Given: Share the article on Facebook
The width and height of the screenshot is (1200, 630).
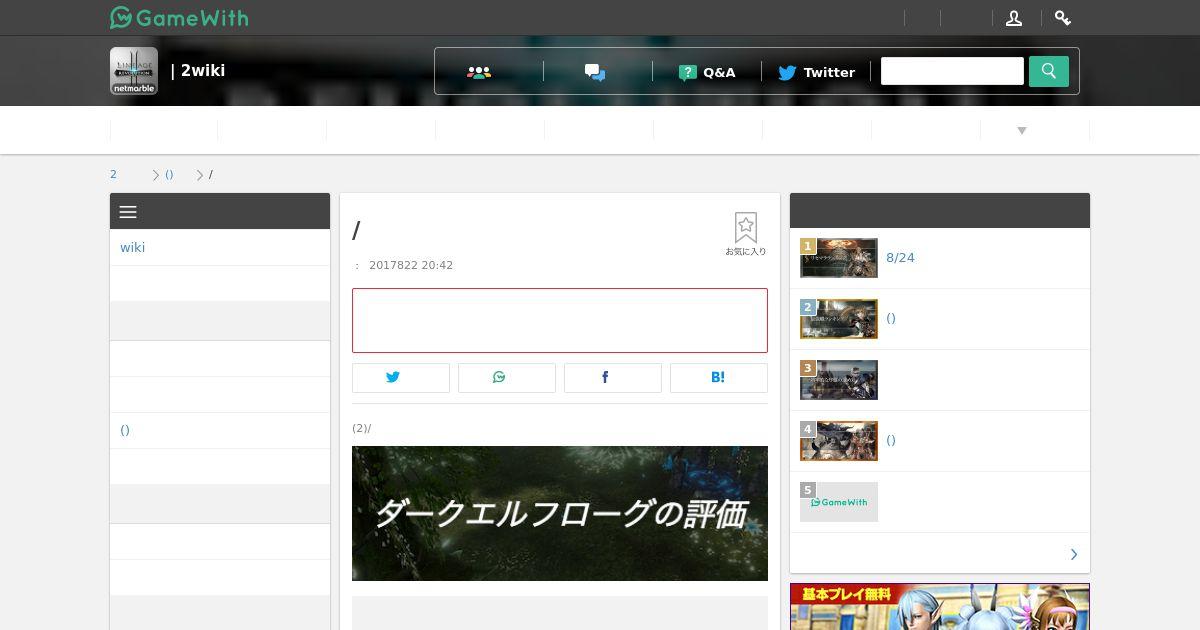Looking at the screenshot, I should coord(613,377).
